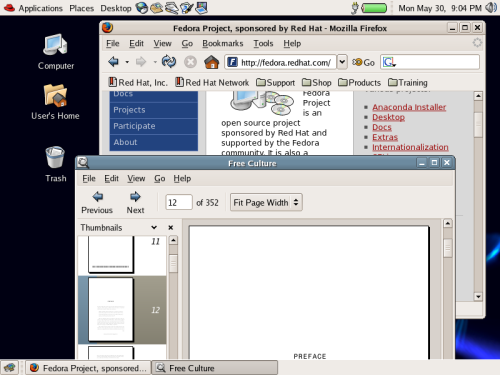Open the Fit Page Width zoom dropdown
This screenshot has height=375, width=500.
pos(266,202)
